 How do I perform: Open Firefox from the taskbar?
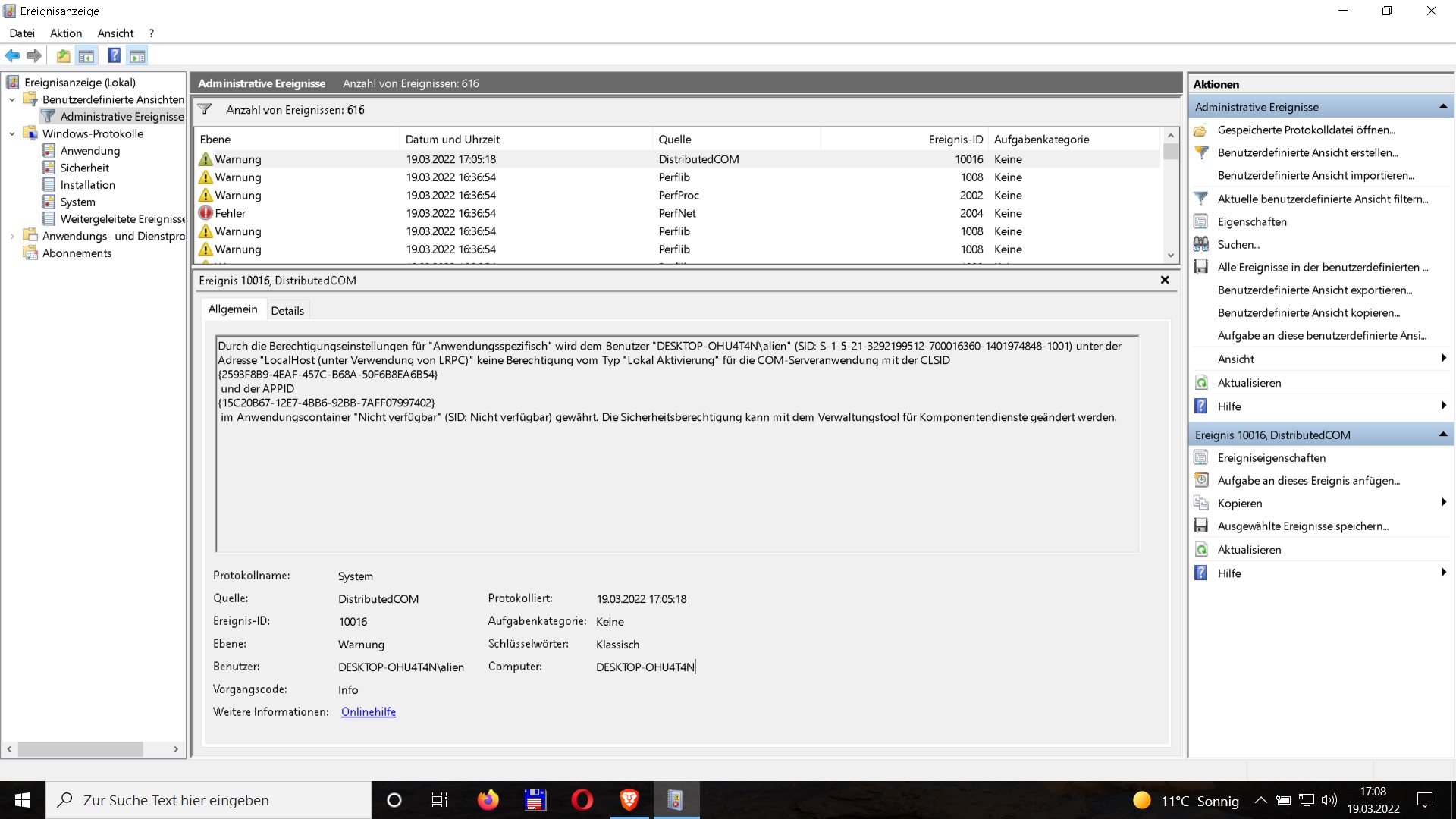(x=488, y=800)
